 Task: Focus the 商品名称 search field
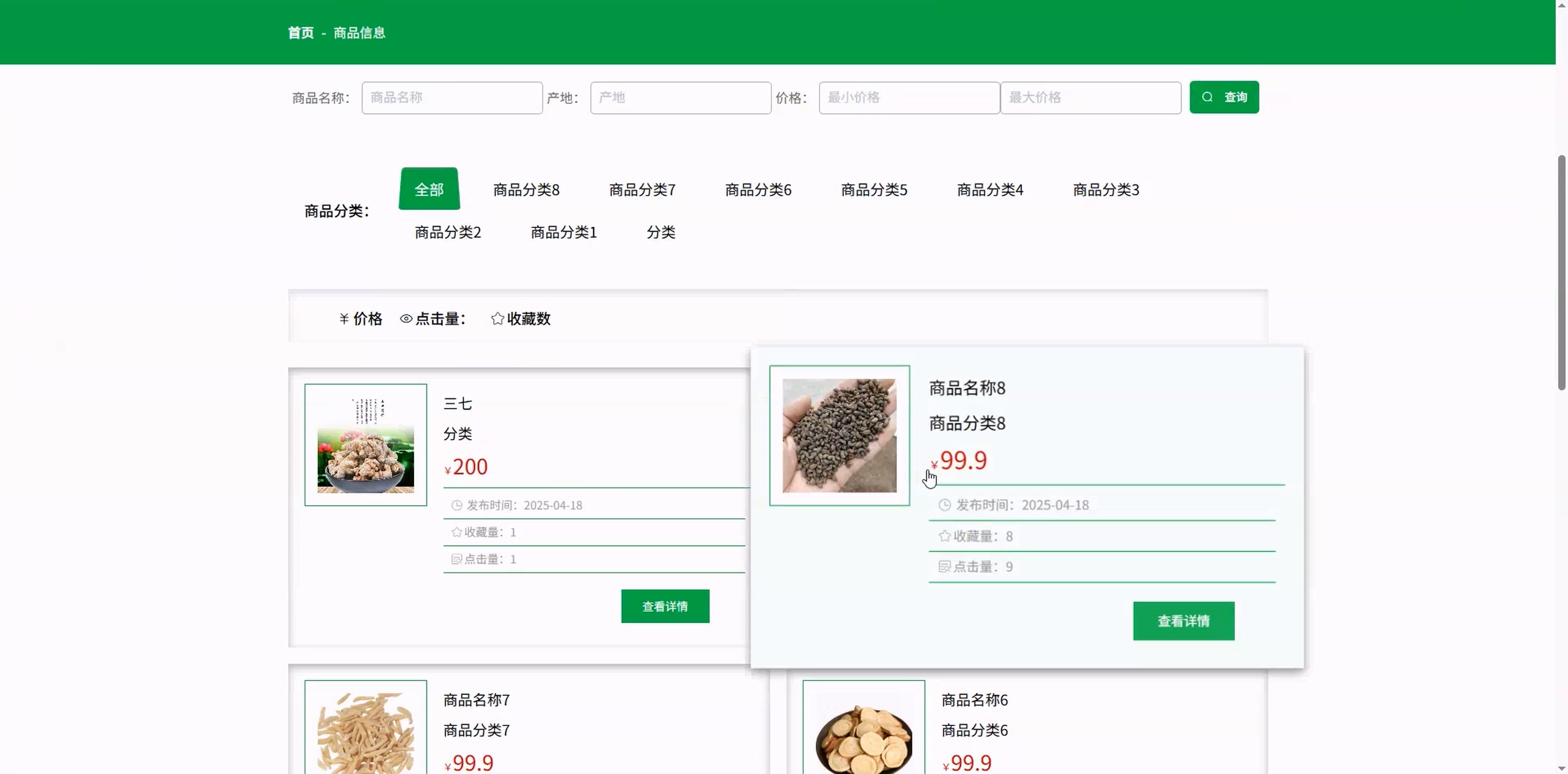coord(452,98)
